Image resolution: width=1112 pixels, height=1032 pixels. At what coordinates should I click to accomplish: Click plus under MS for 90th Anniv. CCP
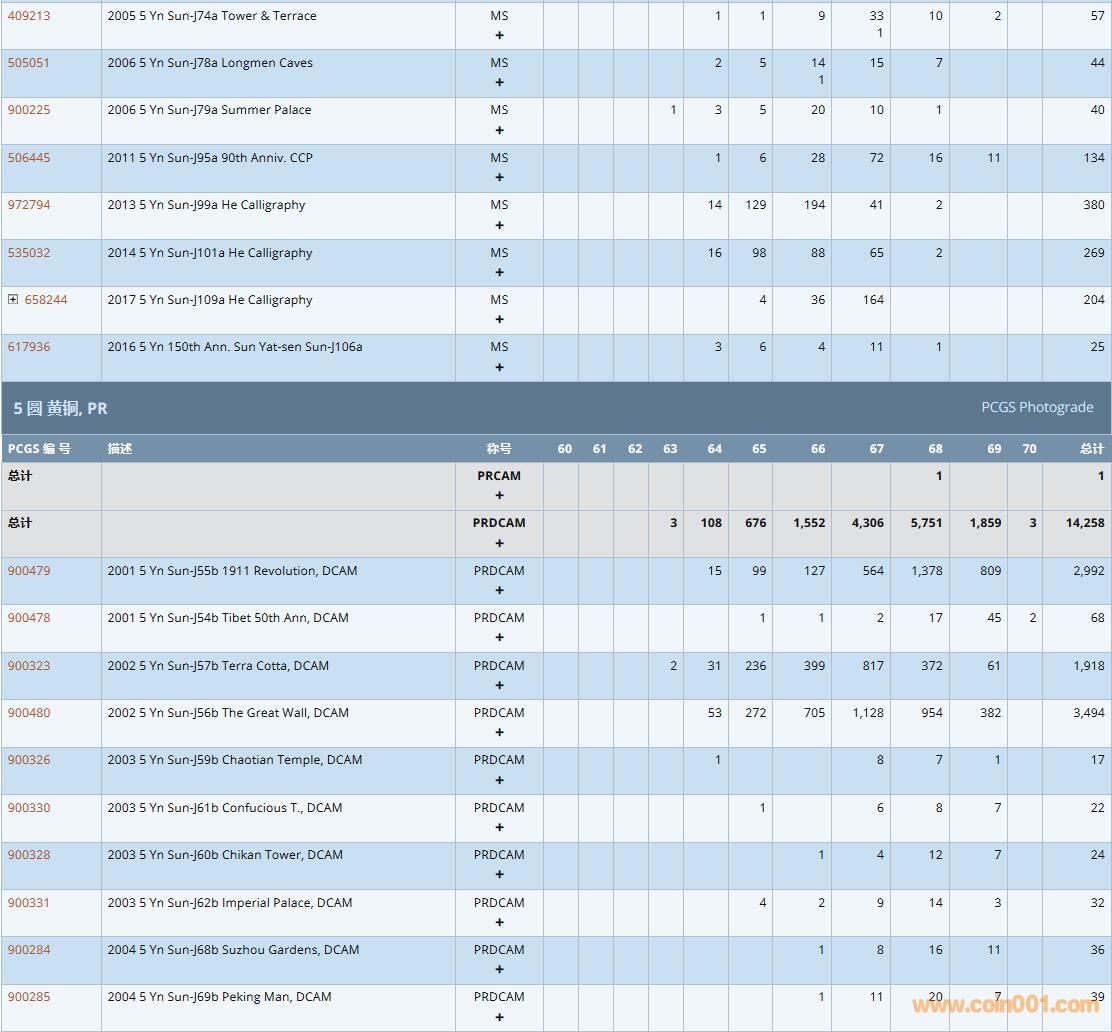pos(499,177)
